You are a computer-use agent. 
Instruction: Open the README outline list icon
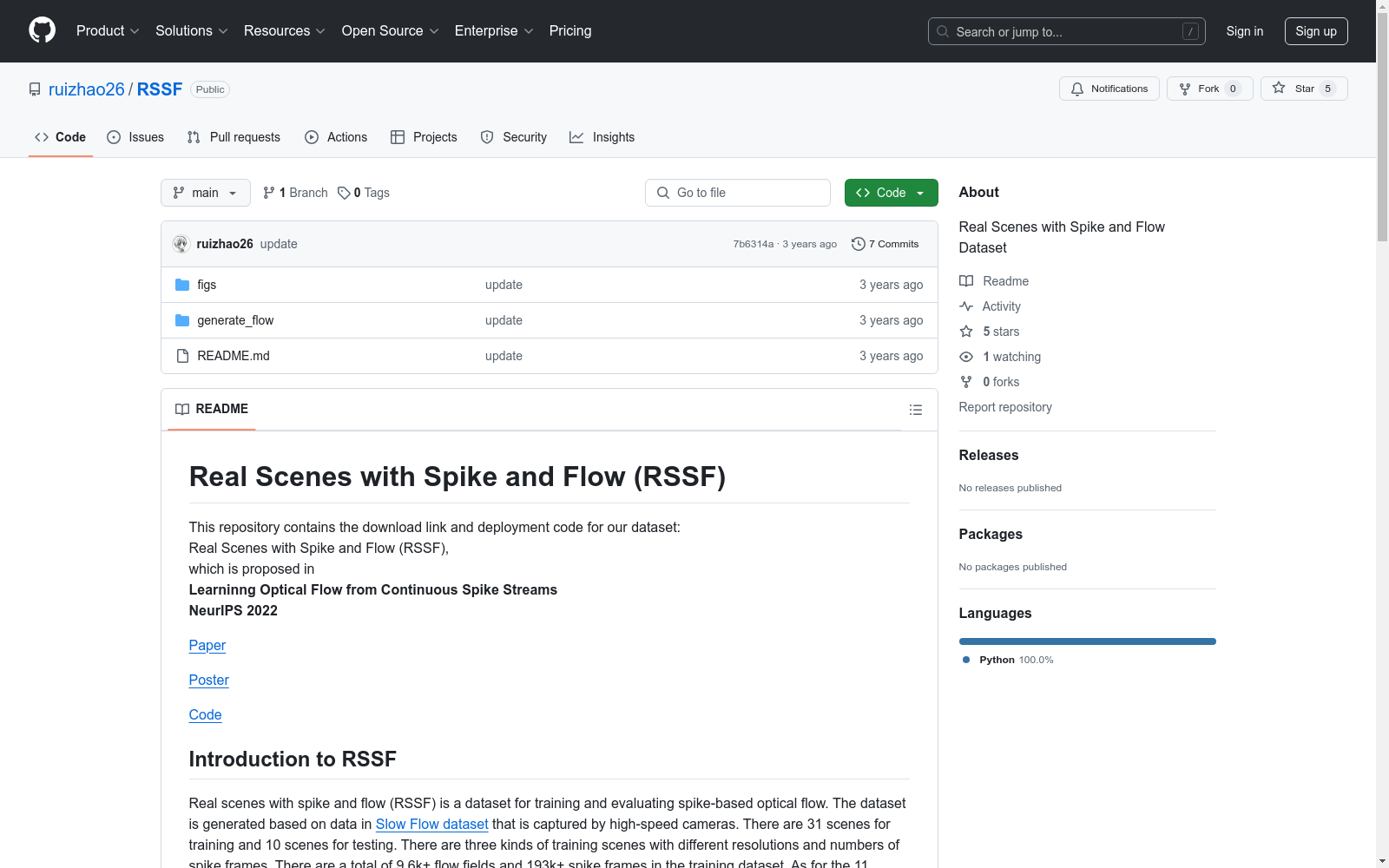[x=916, y=410]
